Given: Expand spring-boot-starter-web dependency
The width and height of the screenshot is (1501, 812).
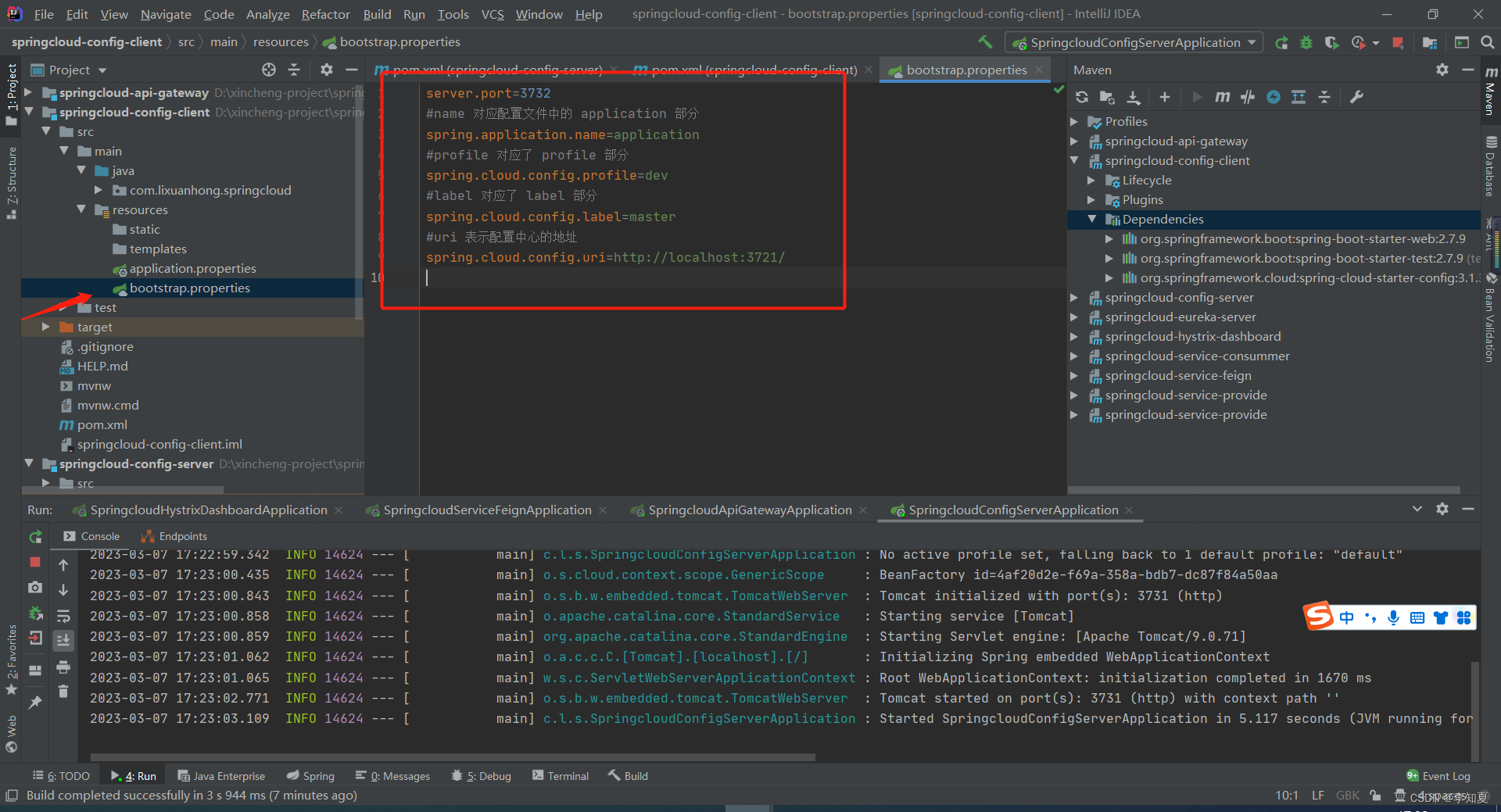Looking at the screenshot, I should click(x=1109, y=238).
